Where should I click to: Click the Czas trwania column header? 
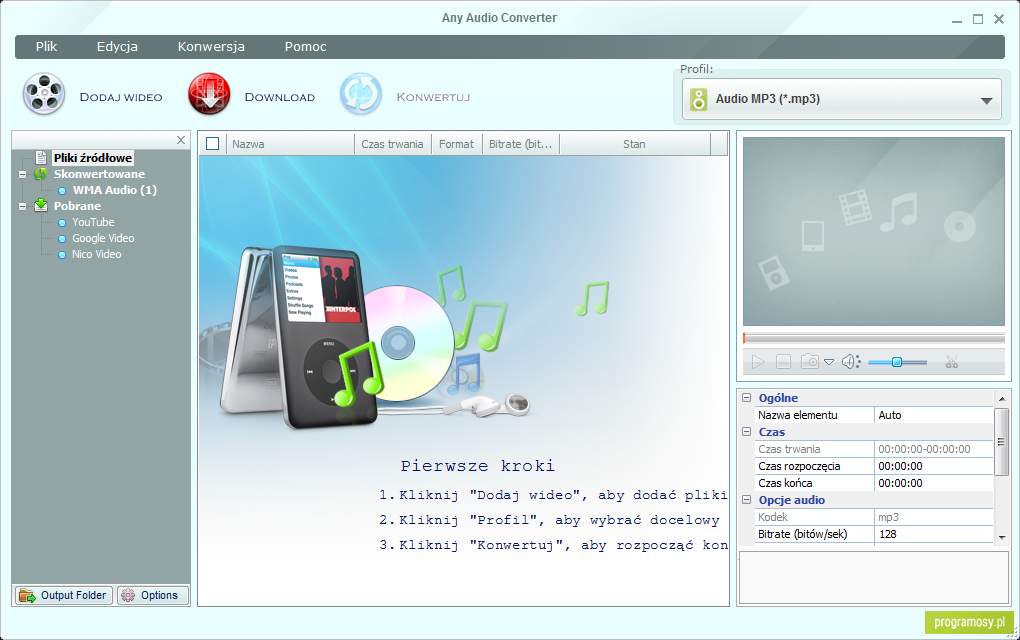393,144
